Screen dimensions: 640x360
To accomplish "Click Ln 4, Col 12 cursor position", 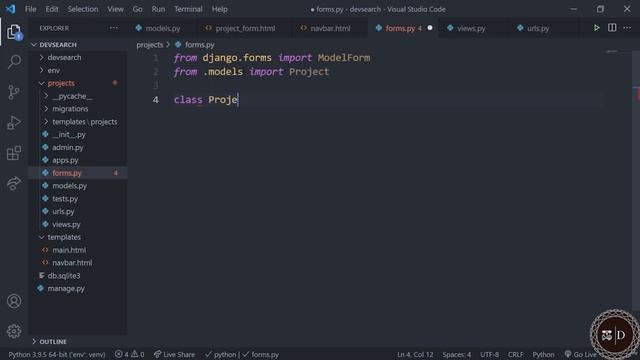I will pos(415,354).
